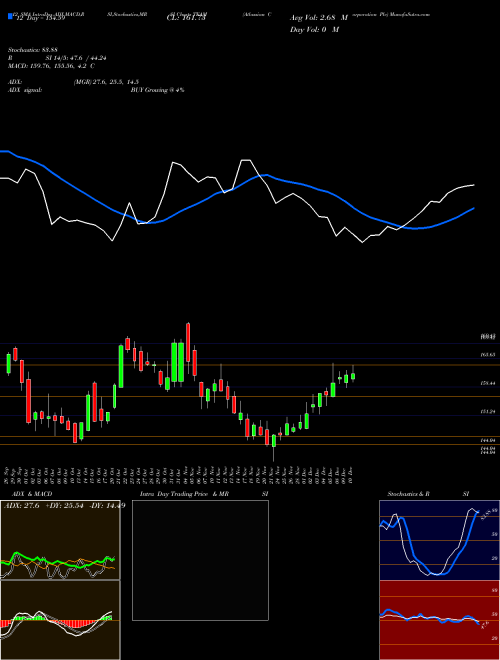500x660 pixels.
Task: Click the last green candlestick in the series
Action: [353, 376]
